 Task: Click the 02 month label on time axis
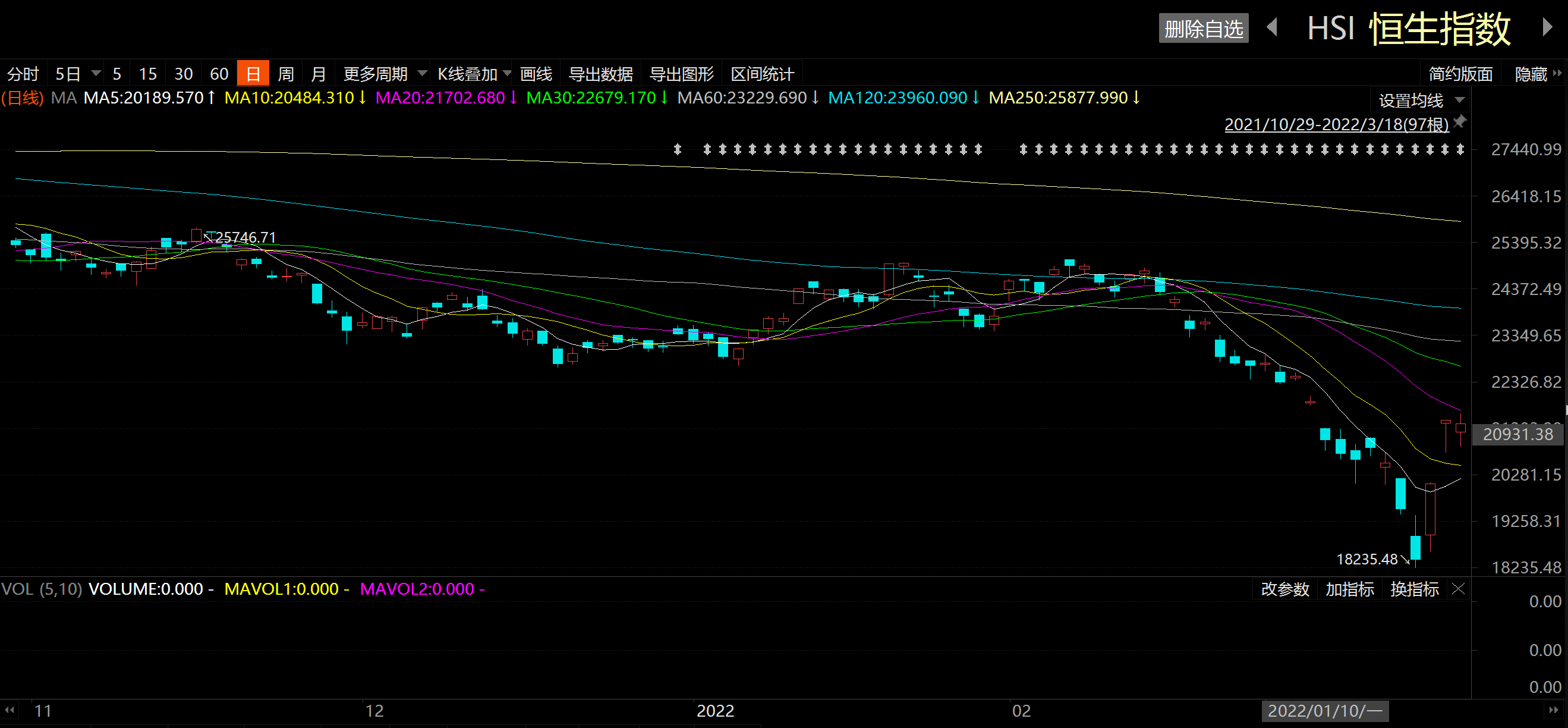coord(1021,711)
